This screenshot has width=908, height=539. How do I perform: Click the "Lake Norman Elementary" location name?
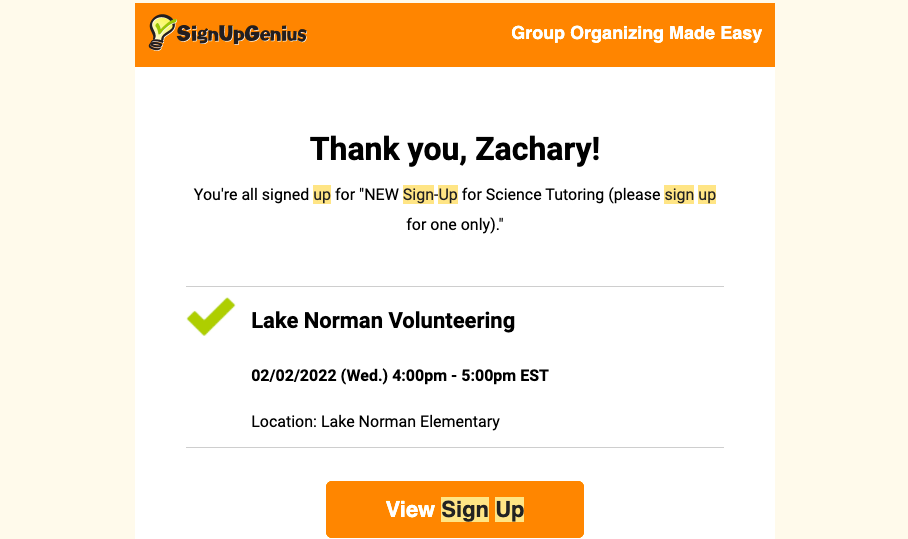pos(410,421)
